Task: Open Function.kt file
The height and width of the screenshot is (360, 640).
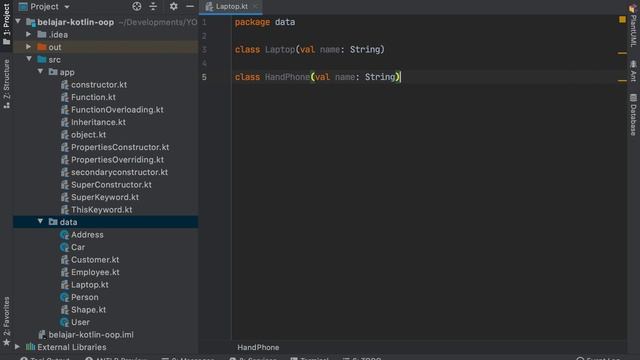Action: tap(93, 97)
